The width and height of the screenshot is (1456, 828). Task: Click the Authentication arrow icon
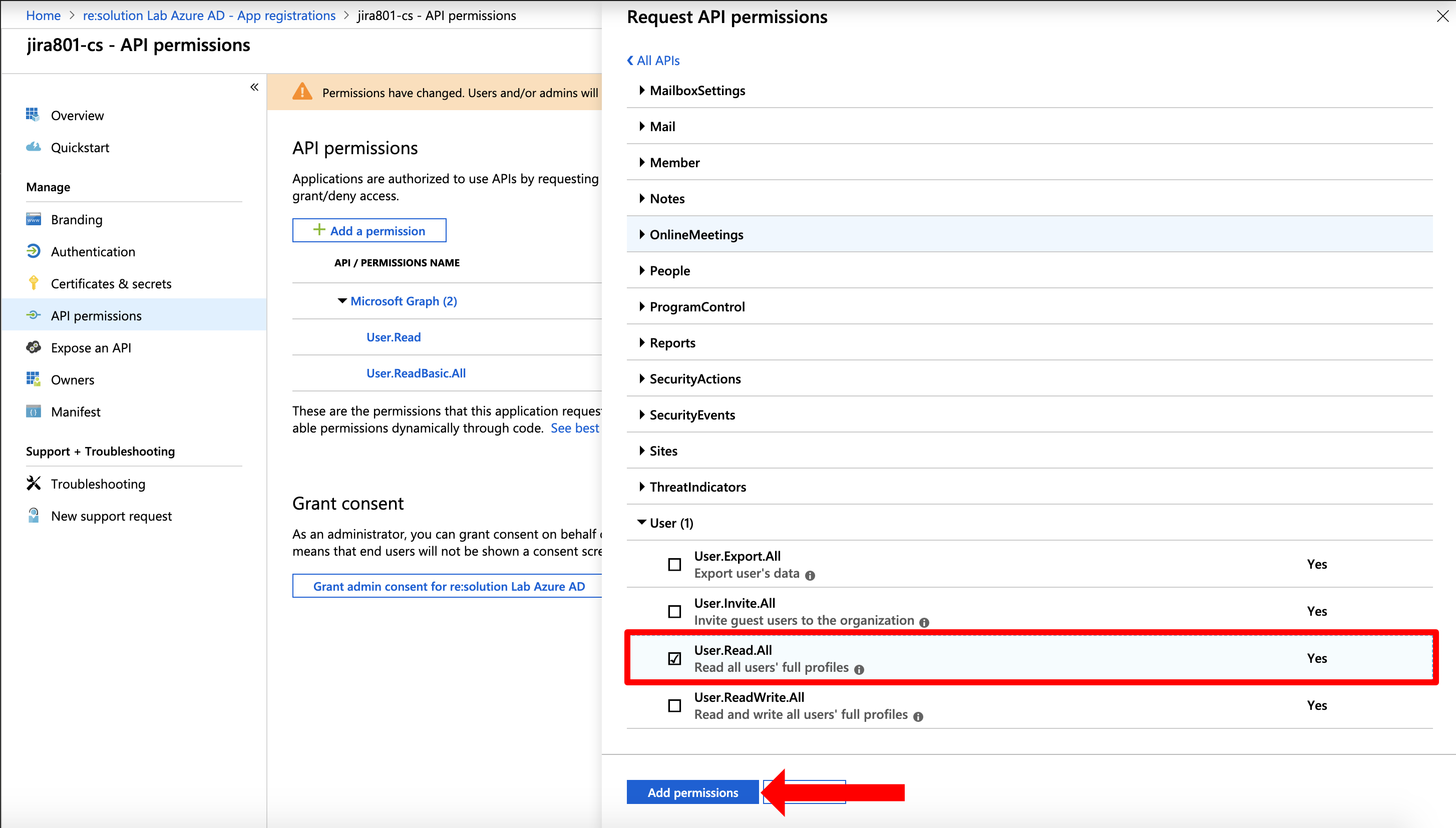click(x=33, y=251)
